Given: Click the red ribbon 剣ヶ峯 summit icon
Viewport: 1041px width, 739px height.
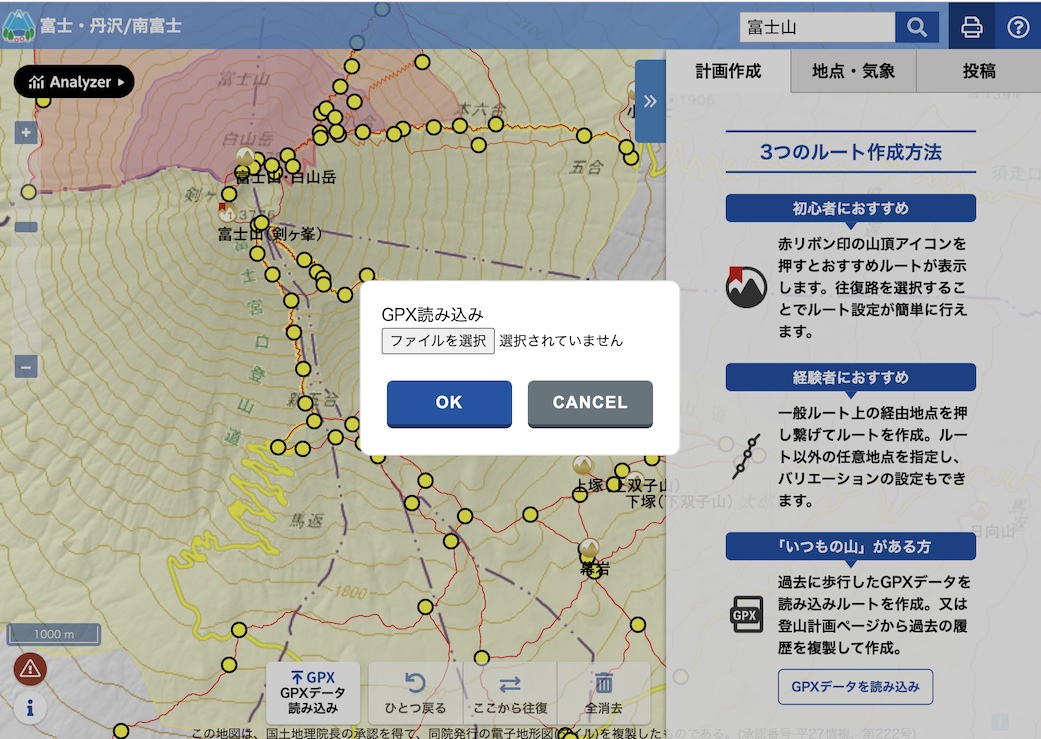Looking at the screenshot, I should pyautogui.click(x=225, y=212).
